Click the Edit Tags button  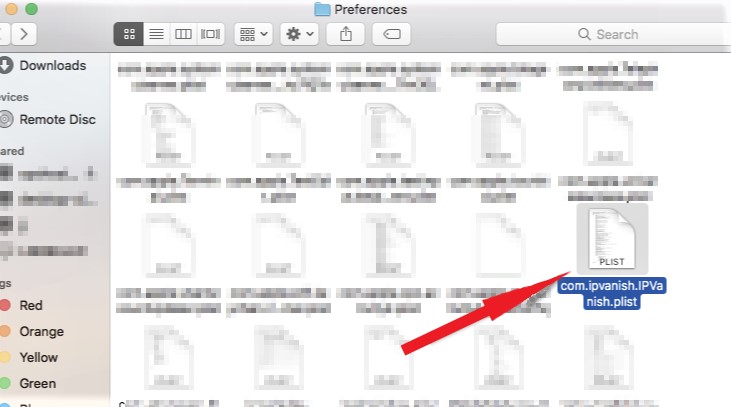pyautogui.click(x=392, y=34)
